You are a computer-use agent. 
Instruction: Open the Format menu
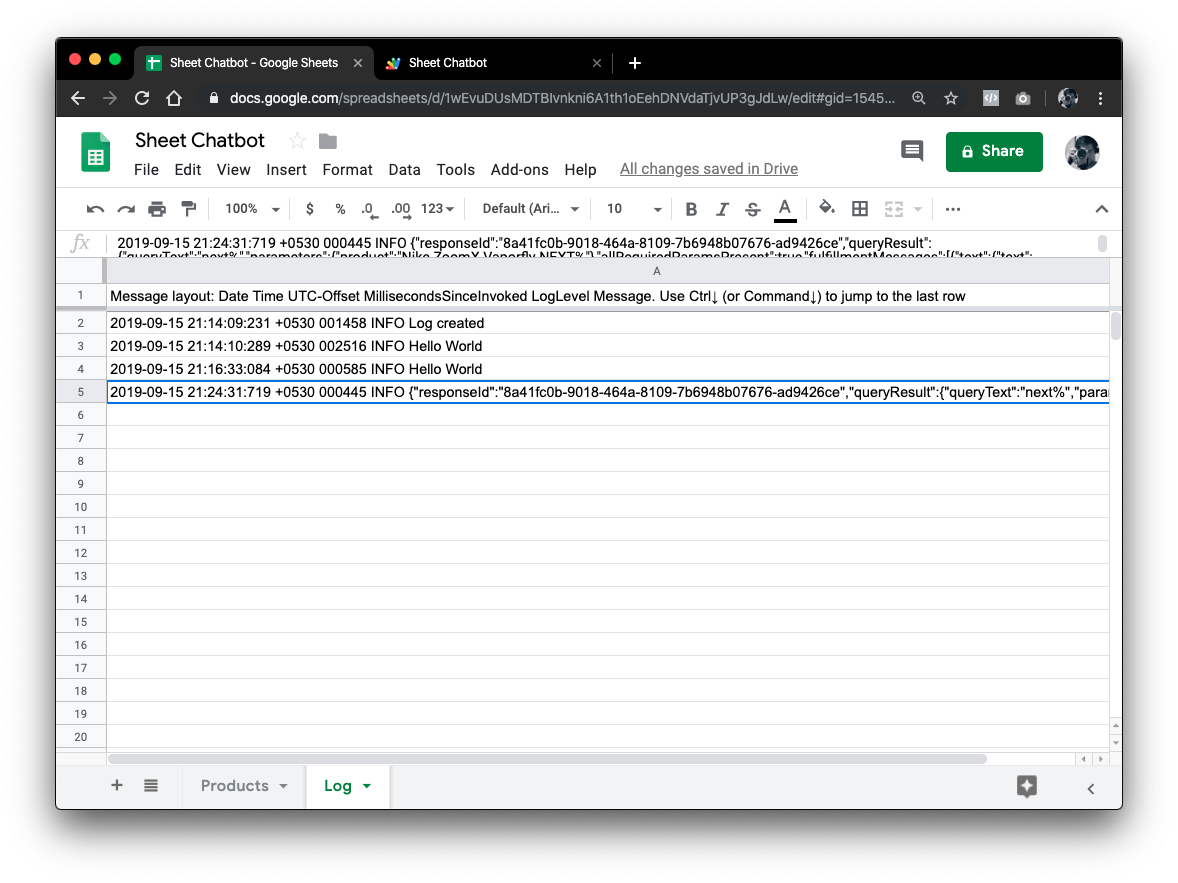347,170
